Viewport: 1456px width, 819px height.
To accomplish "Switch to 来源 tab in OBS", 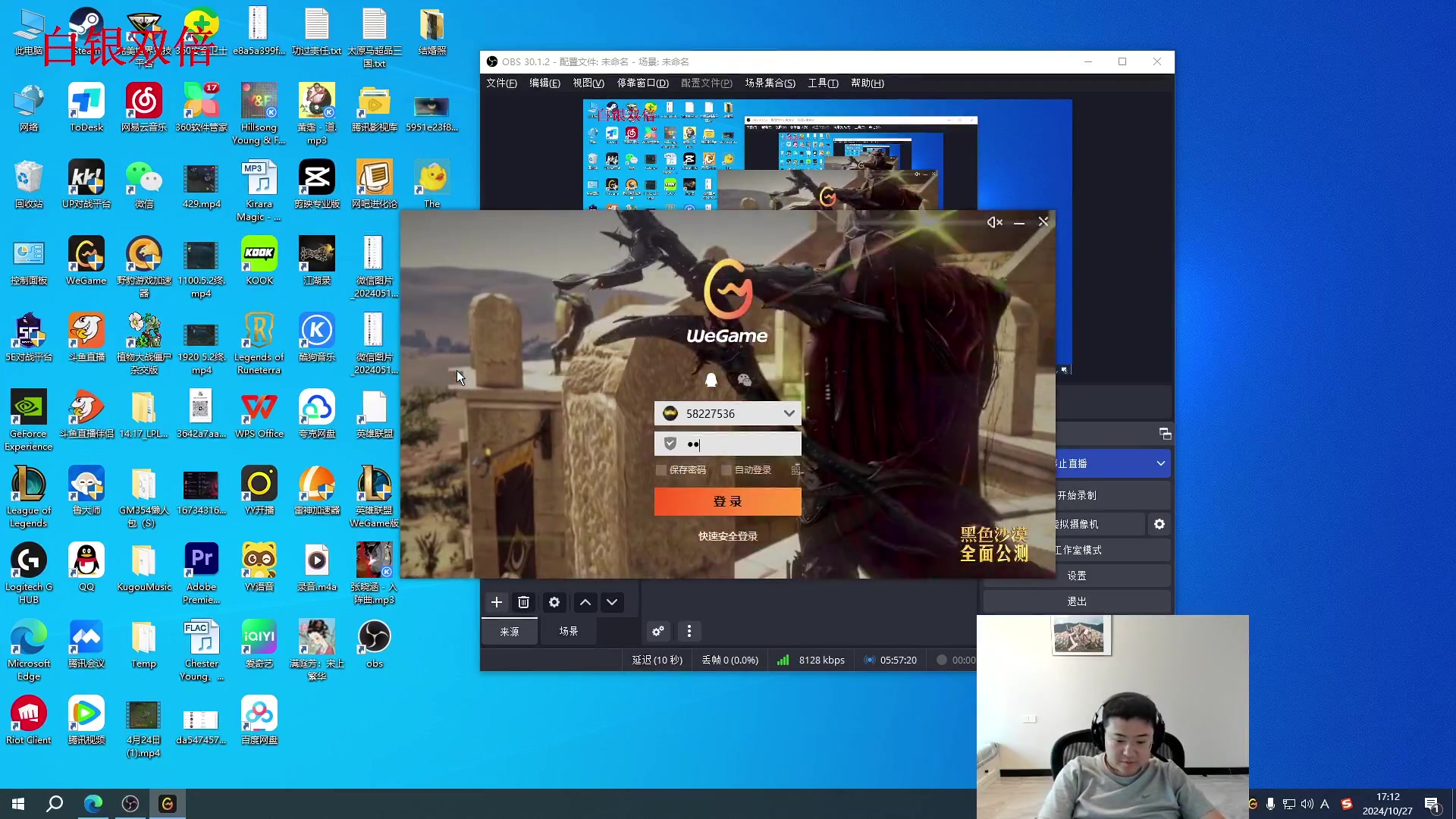I will point(510,631).
